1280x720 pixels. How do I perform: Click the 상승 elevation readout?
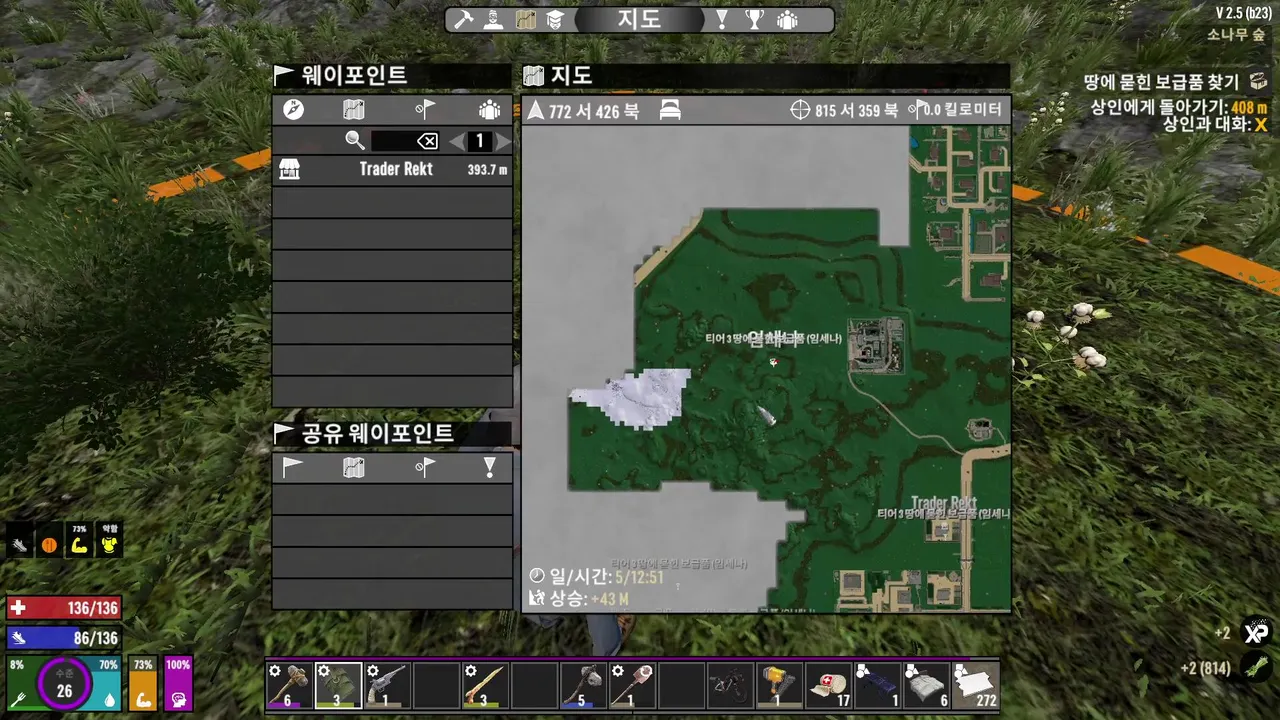(x=579, y=599)
